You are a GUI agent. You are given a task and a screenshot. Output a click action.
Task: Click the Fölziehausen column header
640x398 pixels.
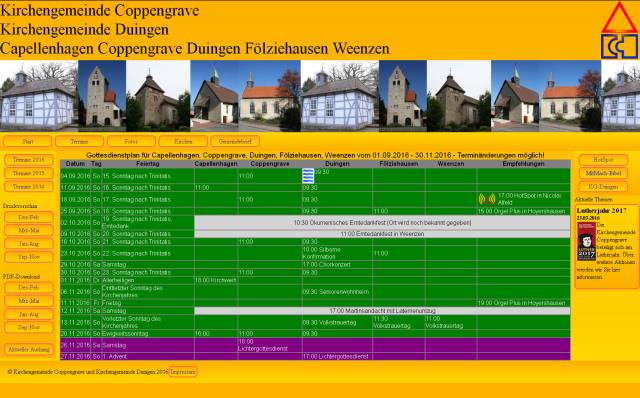399,164
